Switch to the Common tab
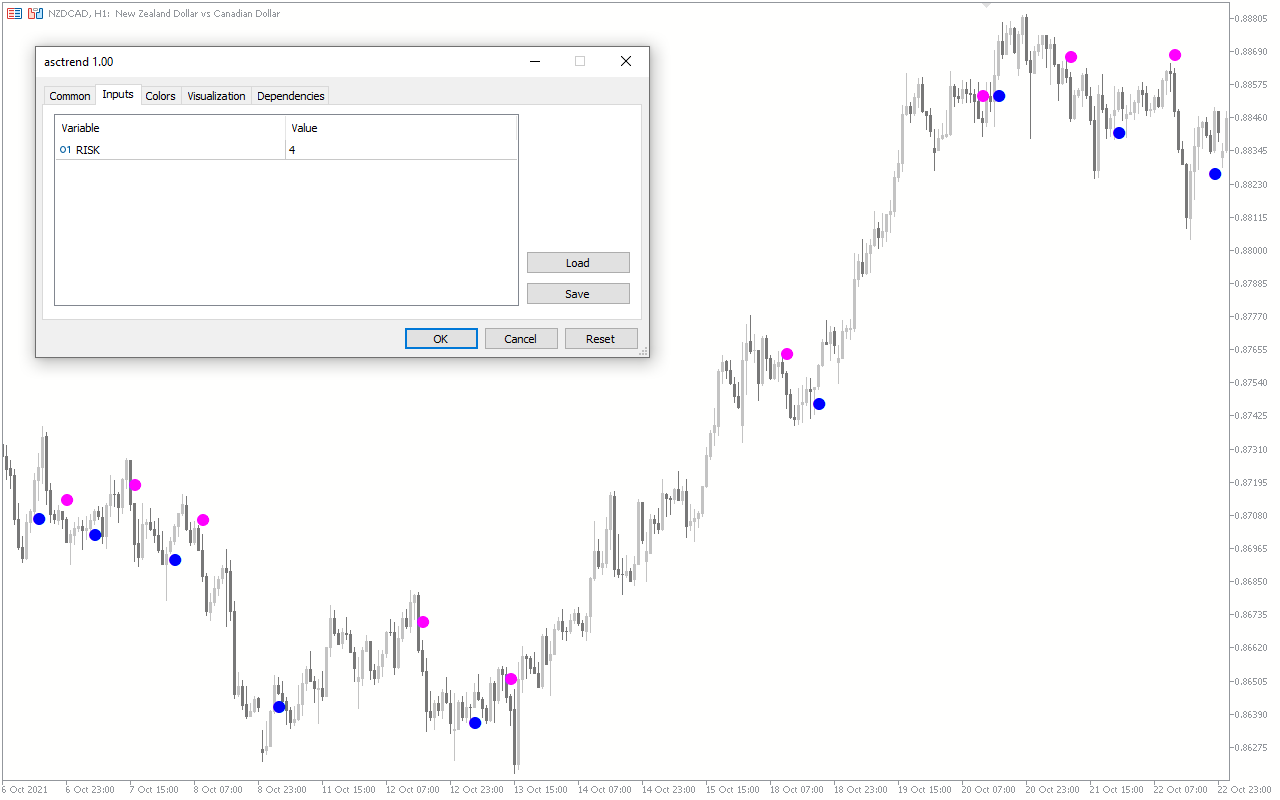This screenshot has width=1280, height=800. point(70,96)
